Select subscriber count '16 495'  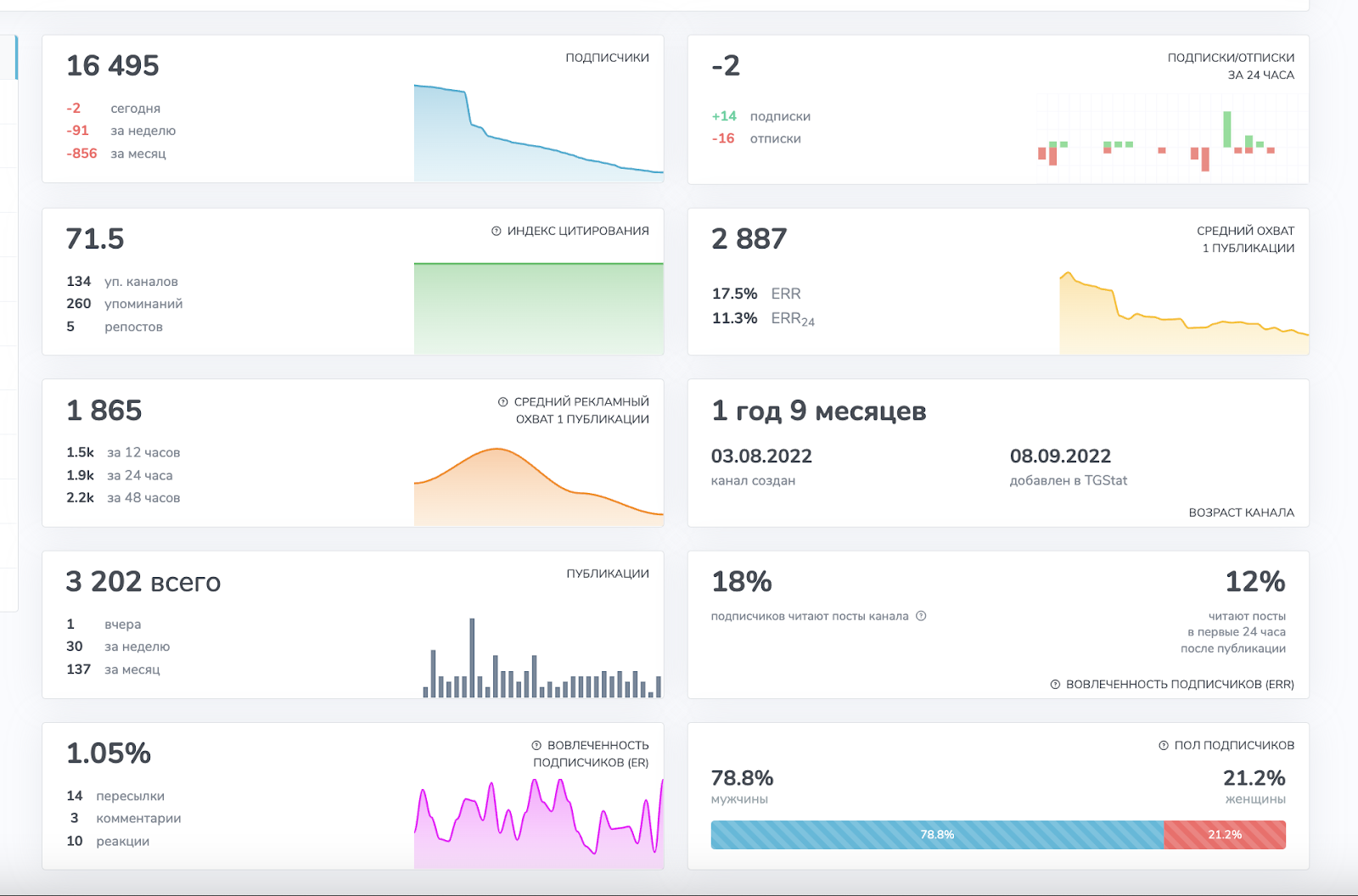(x=113, y=65)
